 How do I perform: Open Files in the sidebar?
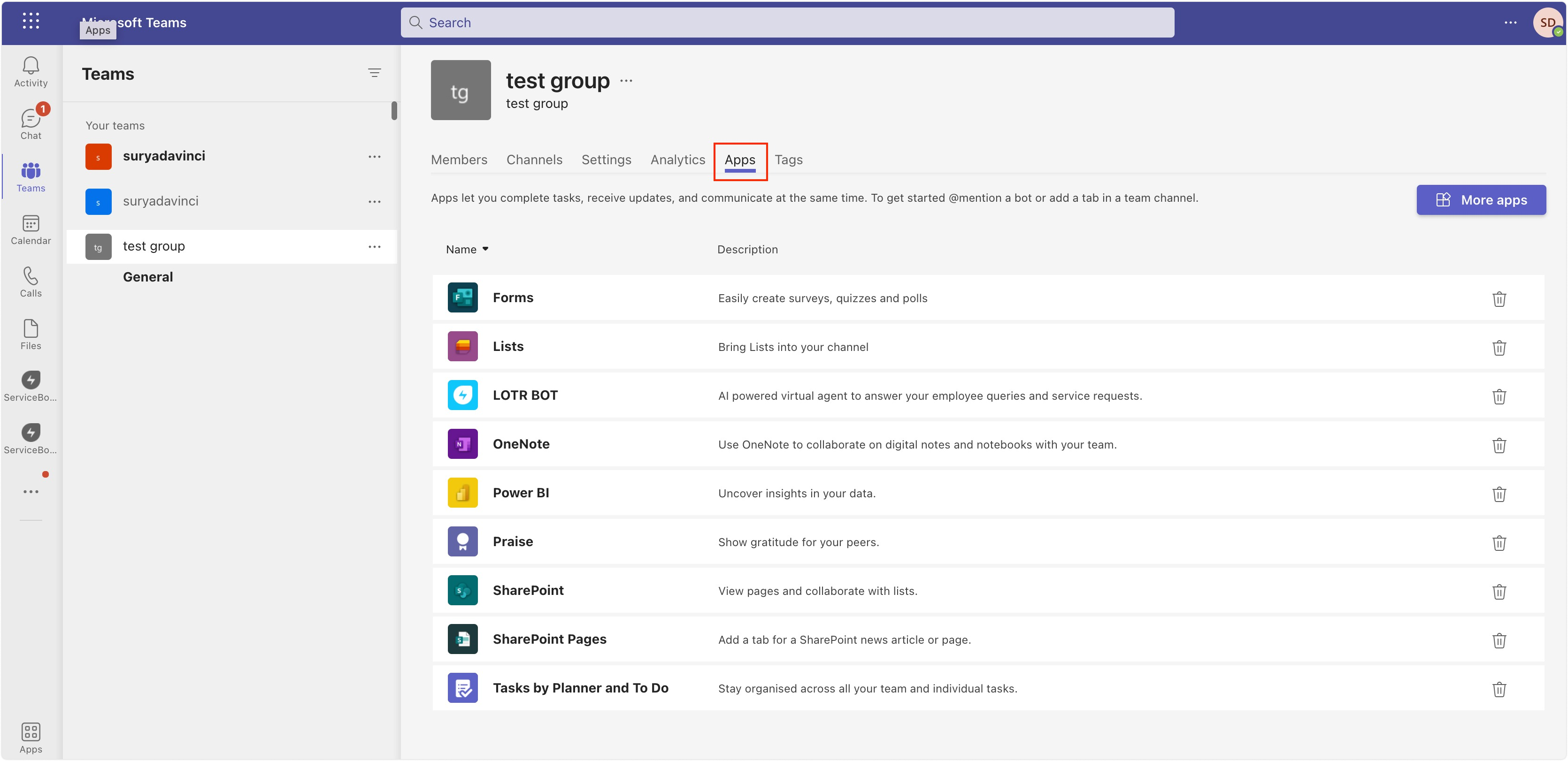31,334
